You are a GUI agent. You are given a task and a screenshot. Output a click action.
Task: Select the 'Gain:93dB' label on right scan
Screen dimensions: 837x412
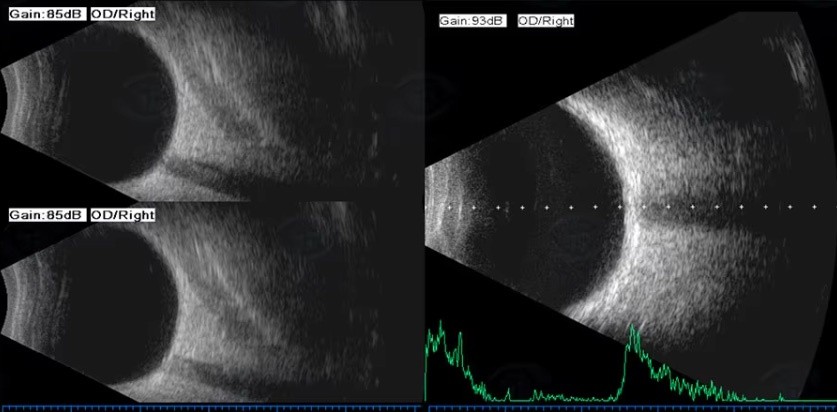point(472,21)
